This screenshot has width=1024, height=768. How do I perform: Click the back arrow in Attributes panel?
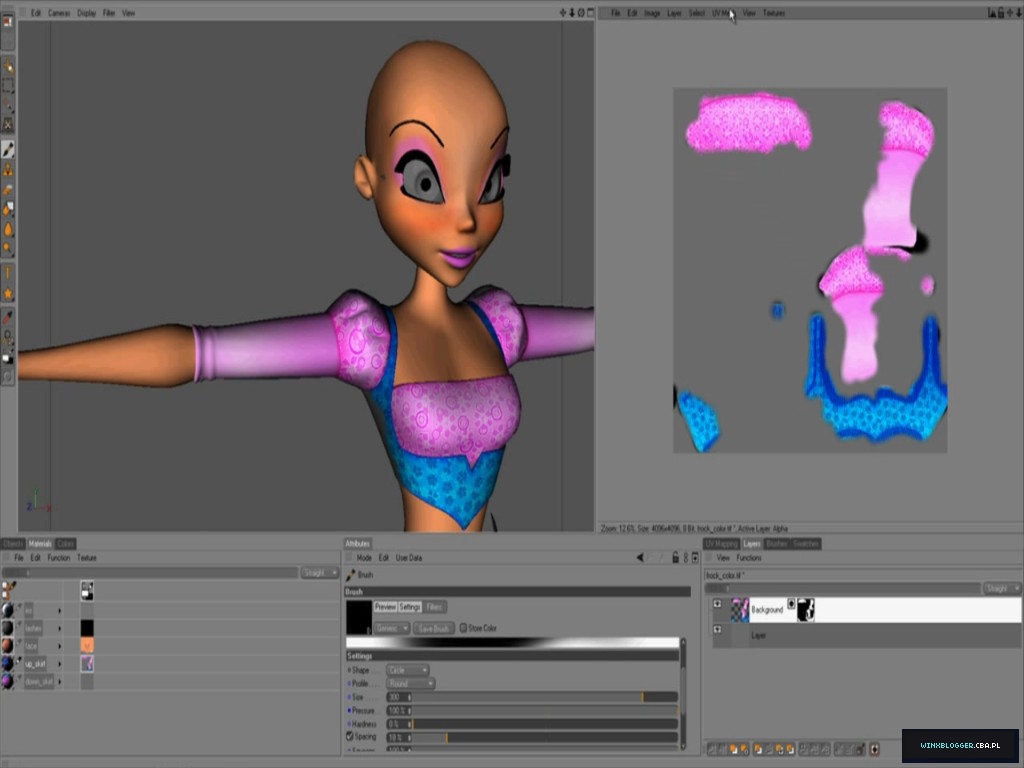[640, 557]
